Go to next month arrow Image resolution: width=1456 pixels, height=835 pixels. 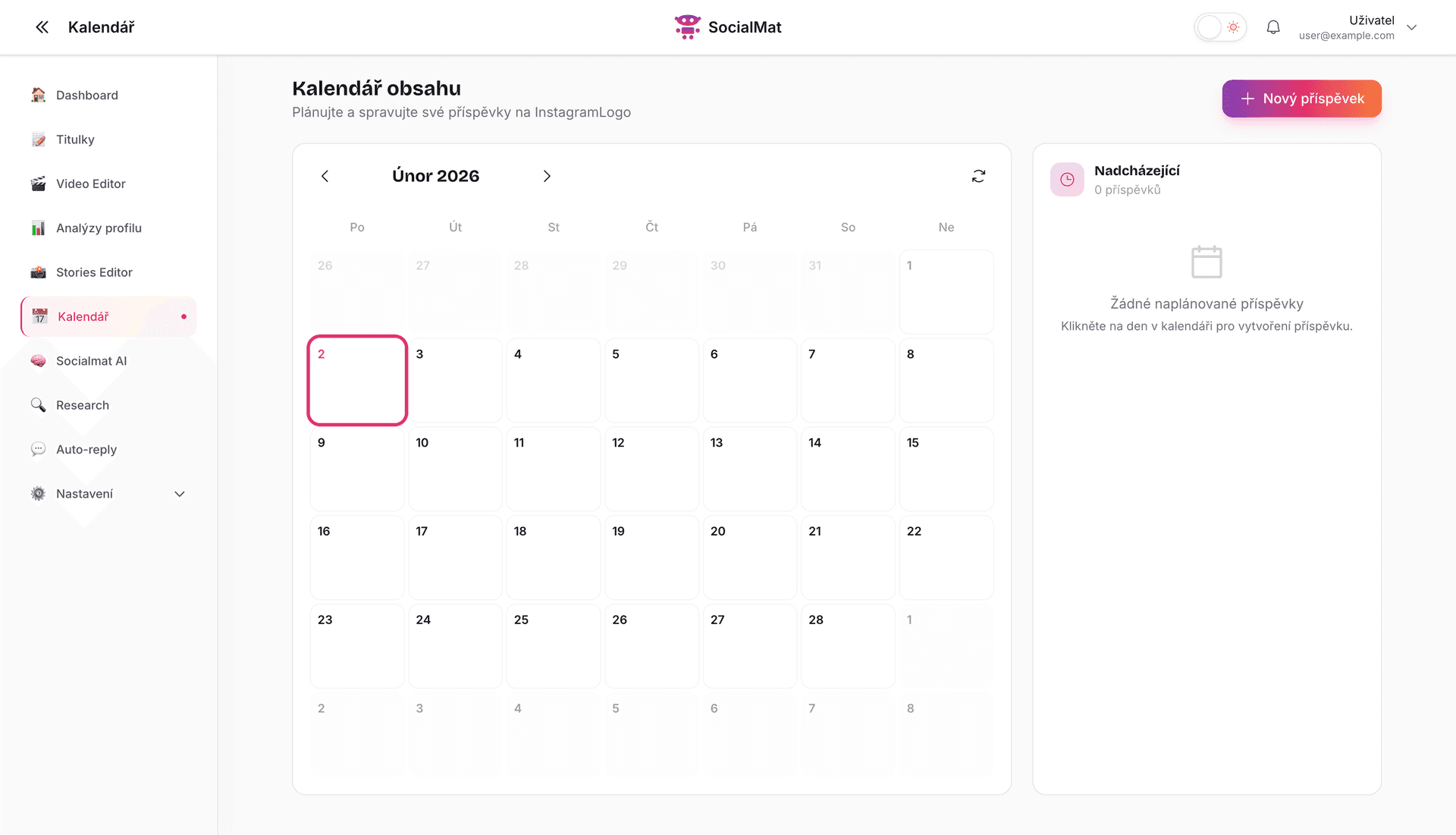pos(547,176)
